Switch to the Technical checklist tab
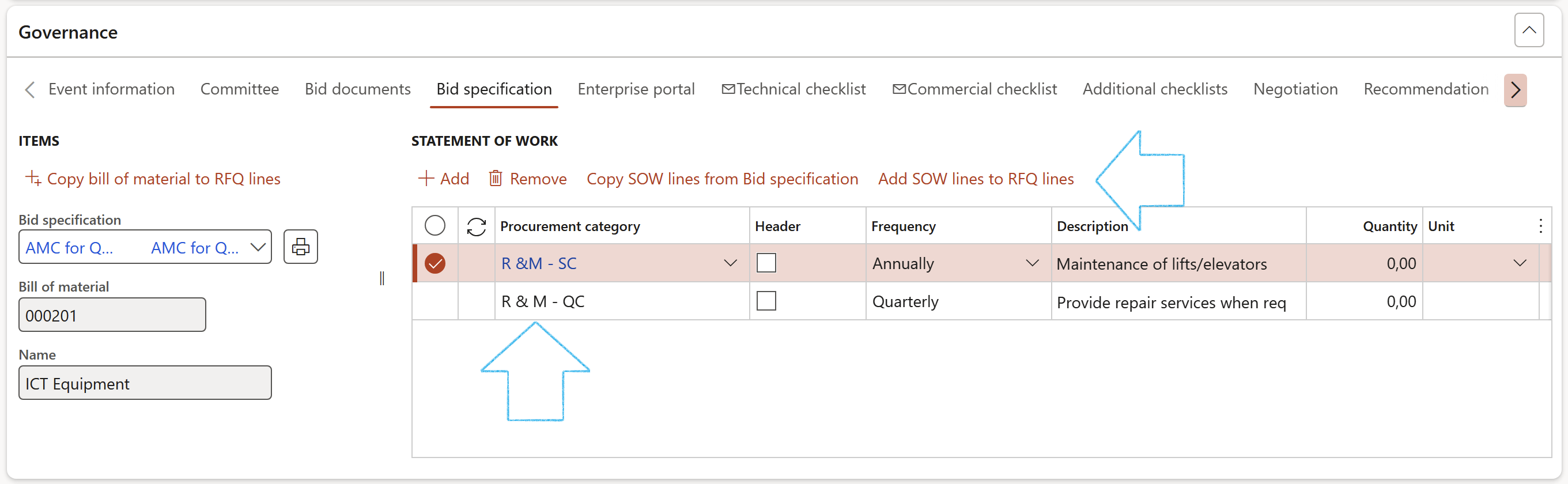This screenshot has height=484, width=1568. point(793,89)
